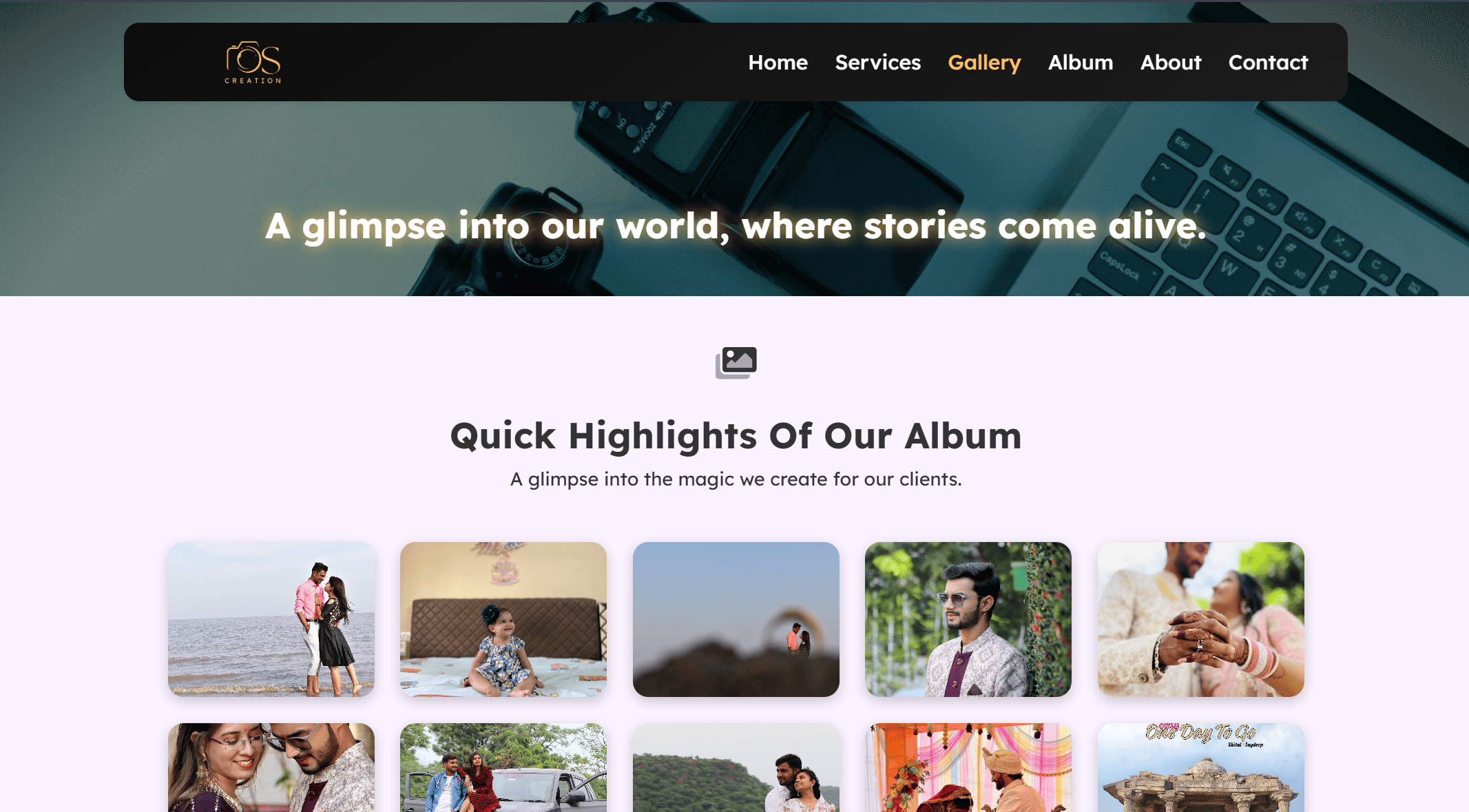Open the Album page link
The height and width of the screenshot is (812, 1469).
point(1080,62)
